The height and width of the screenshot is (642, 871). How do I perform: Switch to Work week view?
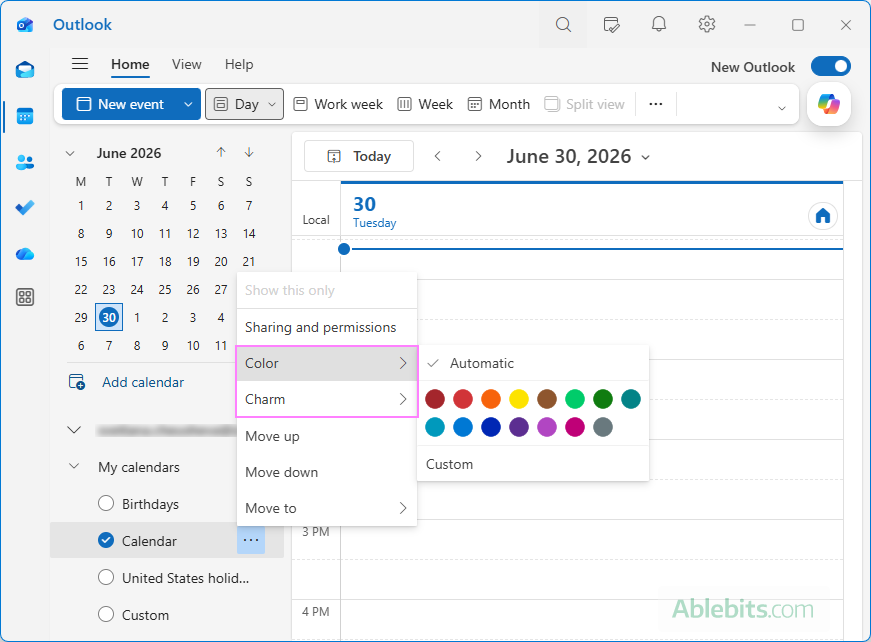338,104
